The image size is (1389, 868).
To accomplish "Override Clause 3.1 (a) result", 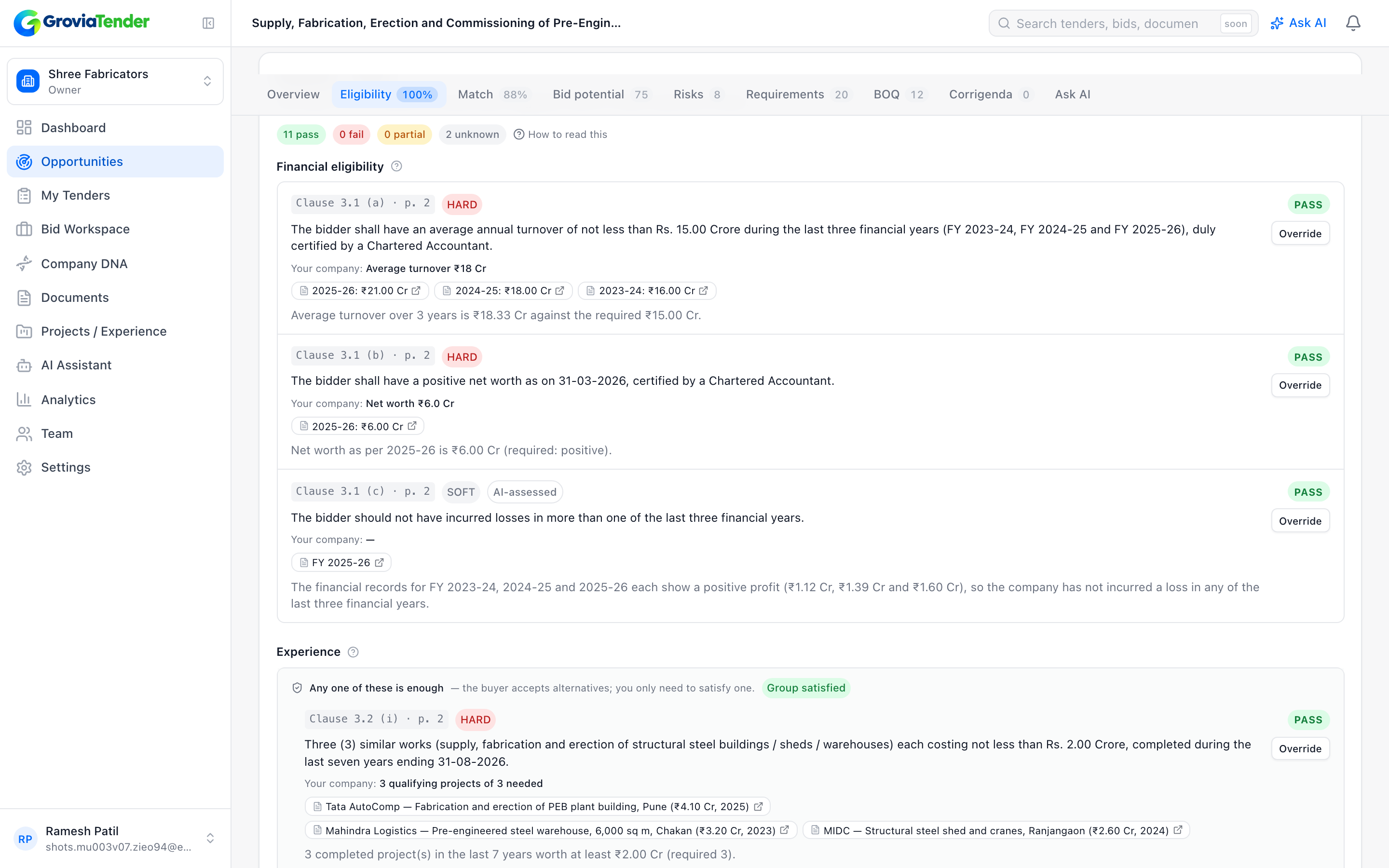I will click(x=1300, y=234).
